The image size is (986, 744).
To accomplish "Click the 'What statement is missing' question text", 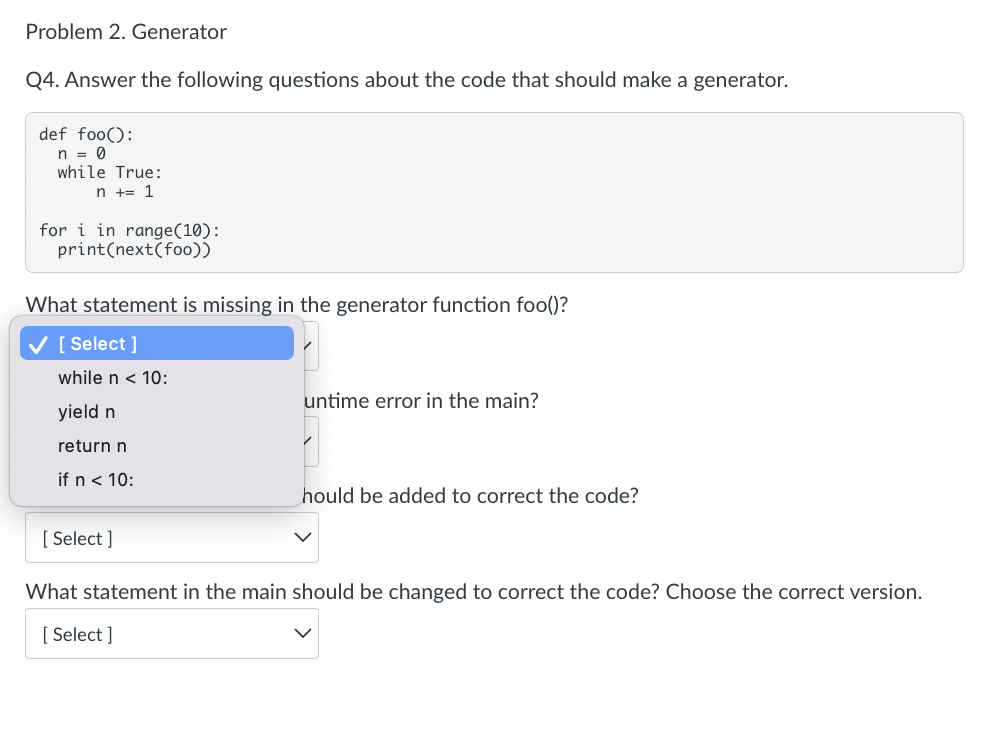I will point(297,304).
